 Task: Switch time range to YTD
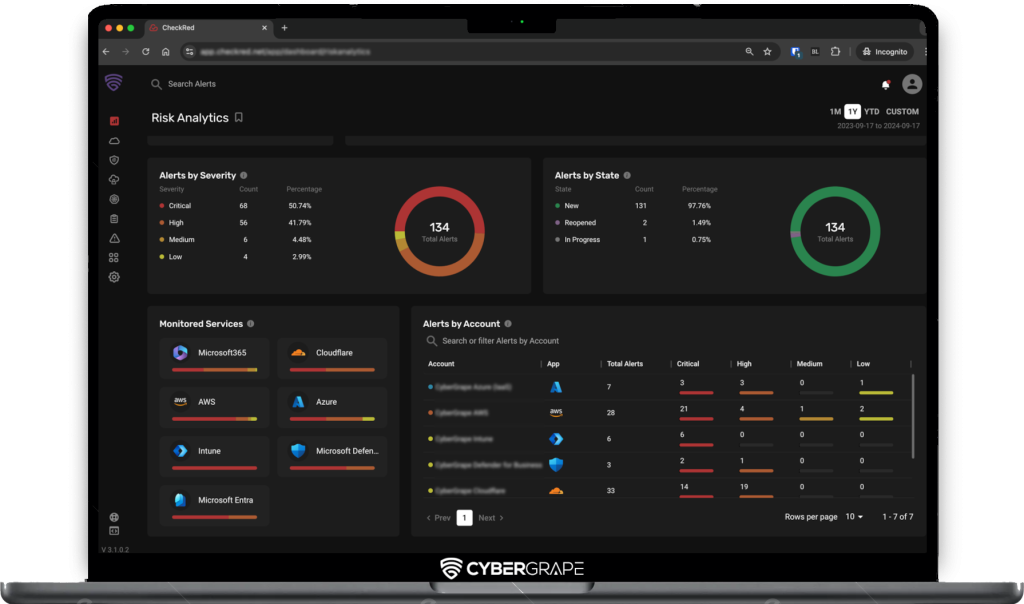point(872,112)
